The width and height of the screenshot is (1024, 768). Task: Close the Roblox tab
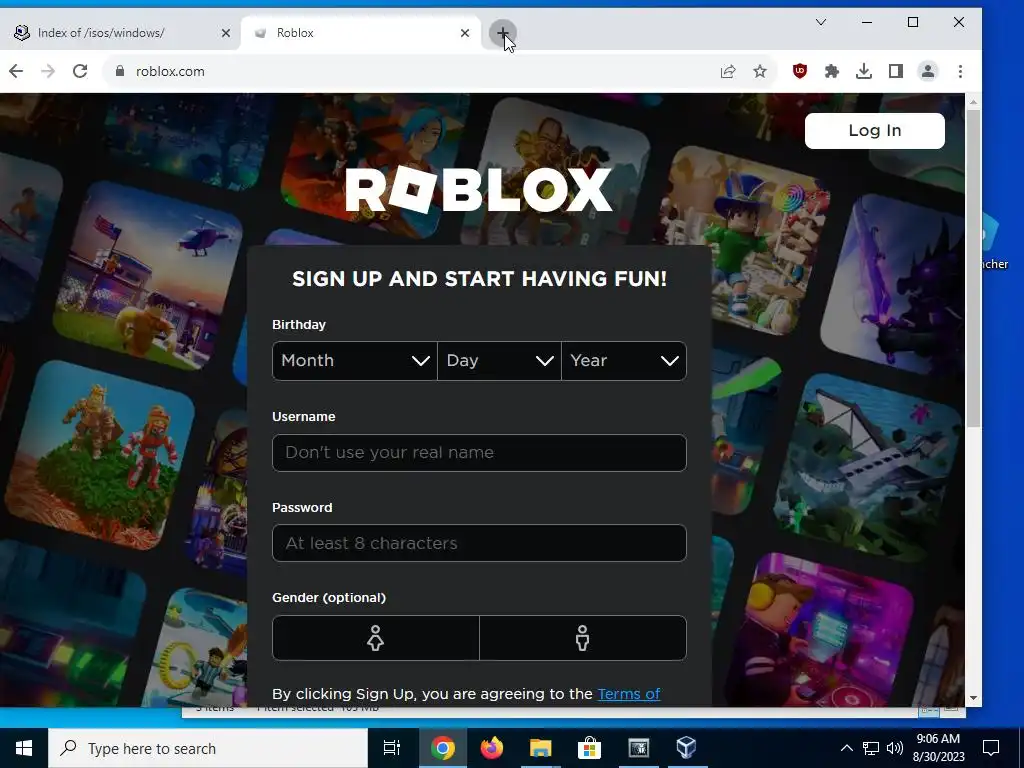pyautogui.click(x=465, y=33)
